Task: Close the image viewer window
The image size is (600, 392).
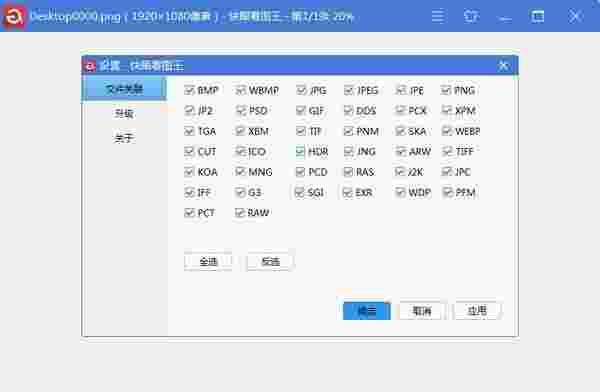Action: click(576, 16)
